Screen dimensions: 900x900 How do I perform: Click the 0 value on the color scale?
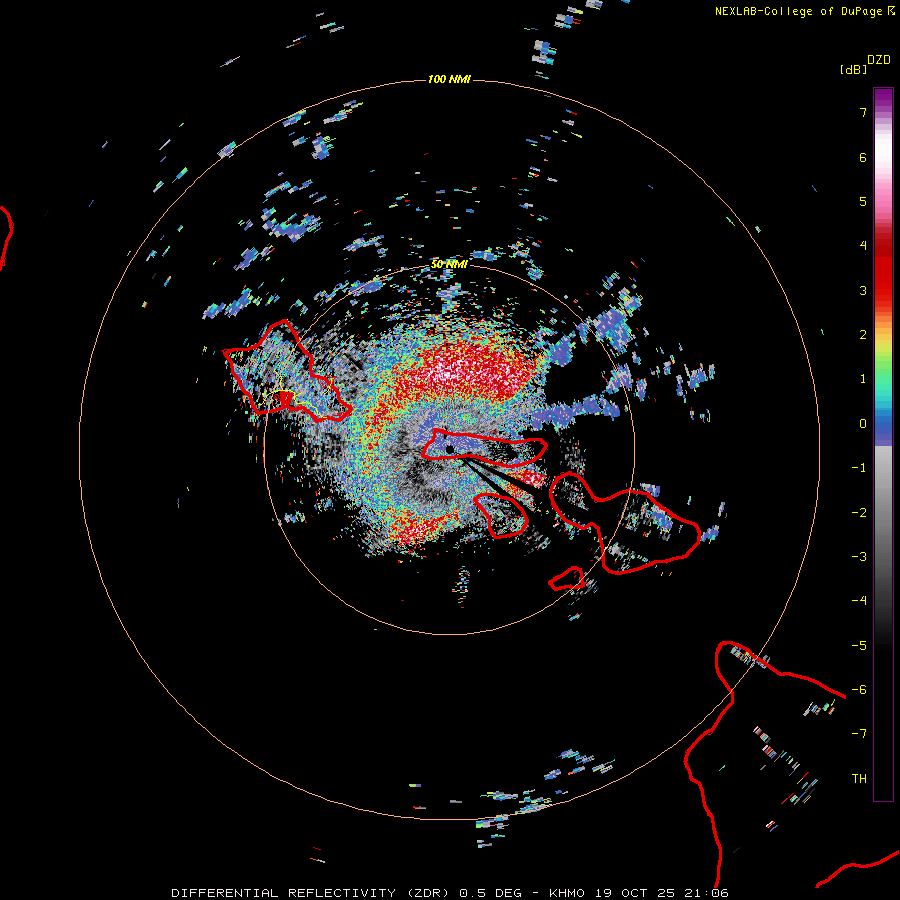pos(863,424)
